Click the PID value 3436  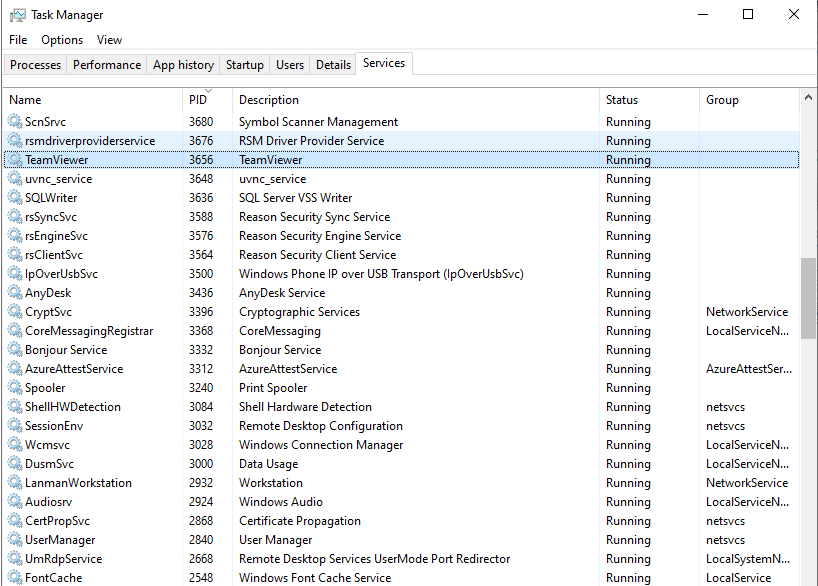(x=201, y=293)
